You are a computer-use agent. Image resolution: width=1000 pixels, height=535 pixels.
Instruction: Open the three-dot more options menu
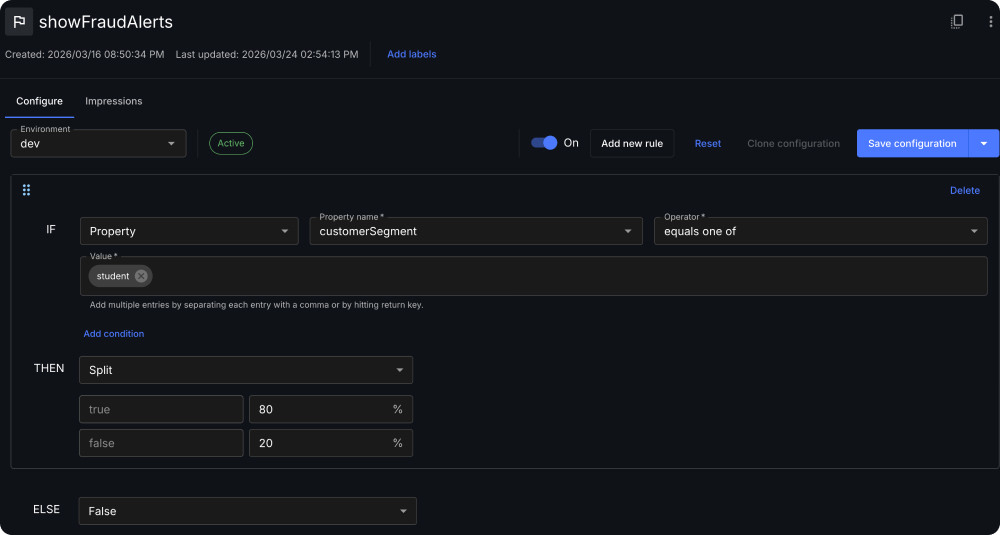pos(990,22)
